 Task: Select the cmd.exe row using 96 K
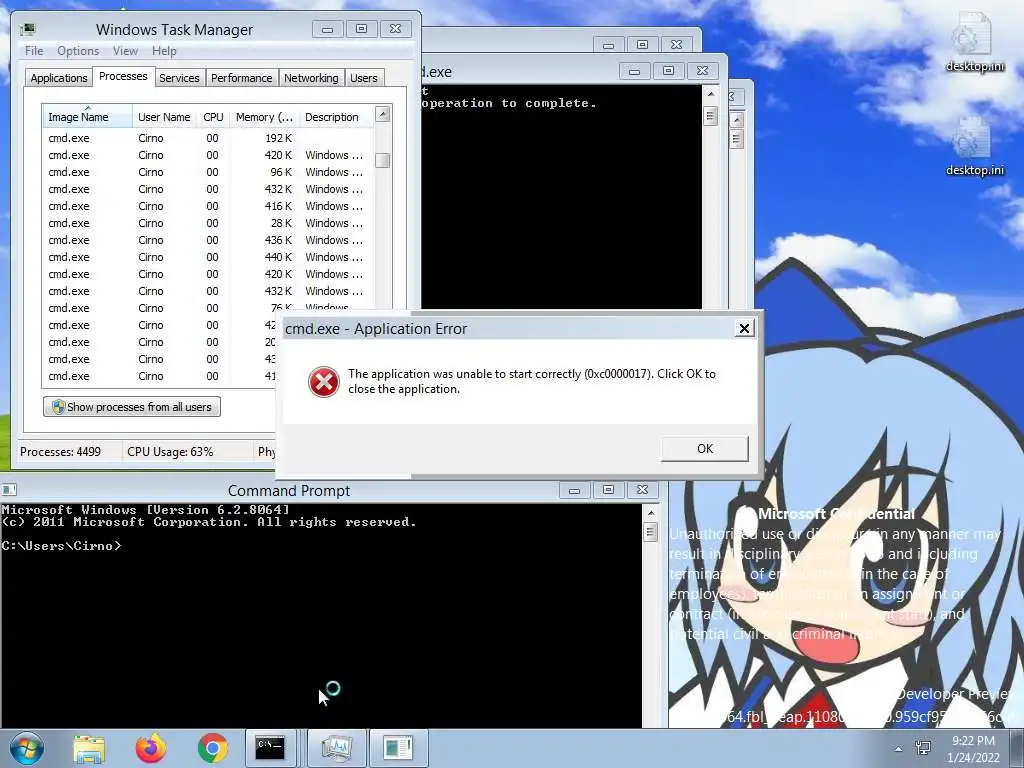[208, 172]
